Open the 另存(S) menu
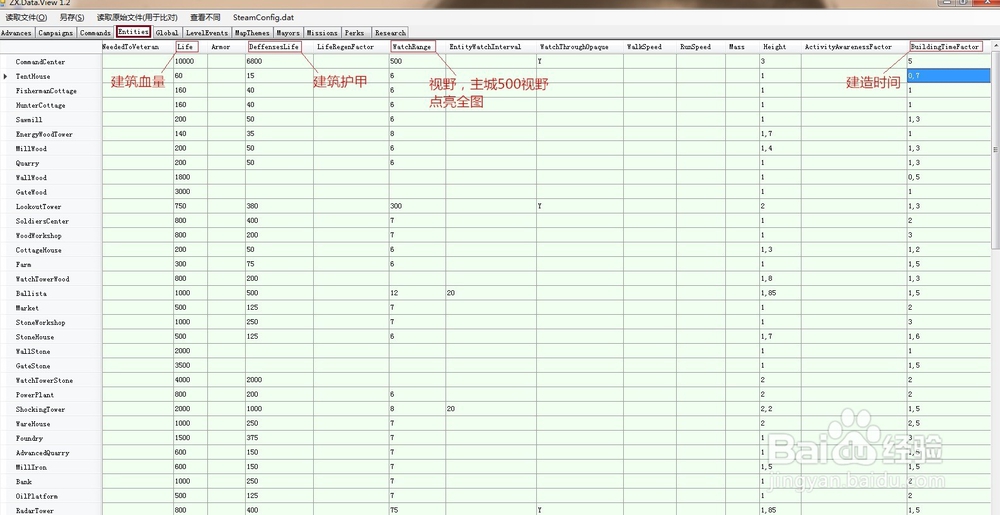Viewport: 1000px width, 515px height. click(x=71, y=18)
